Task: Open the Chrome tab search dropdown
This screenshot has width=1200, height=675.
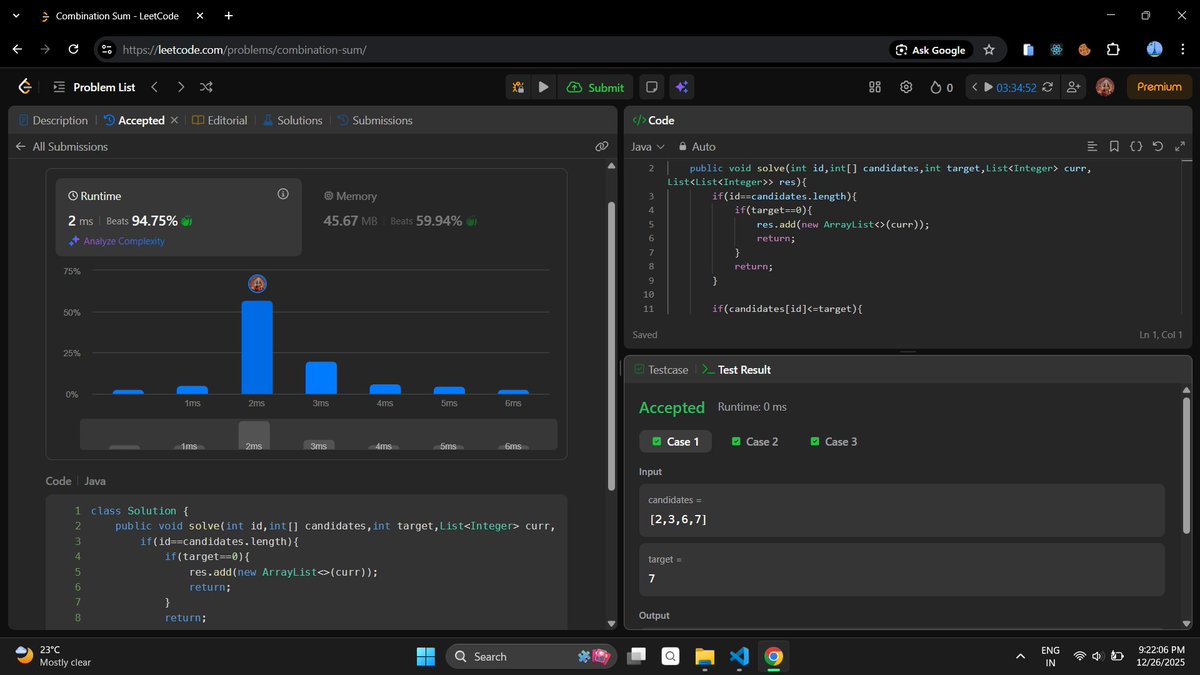Action: (x=15, y=16)
